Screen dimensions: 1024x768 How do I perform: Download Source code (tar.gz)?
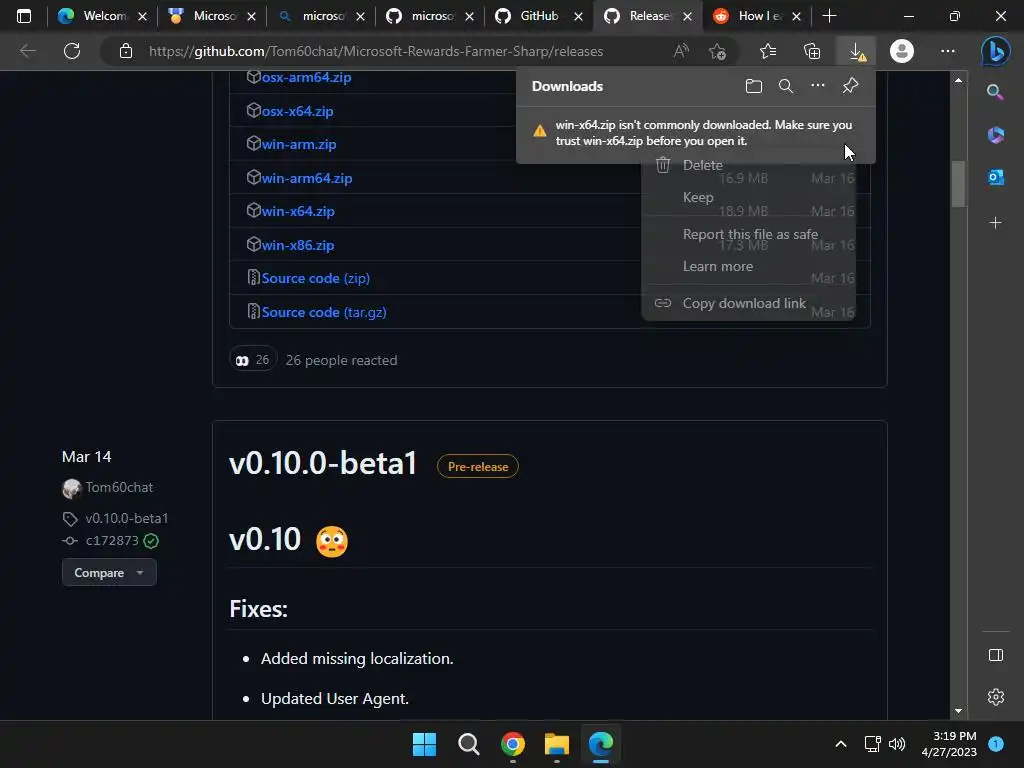pyautogui.click(x=324, y=312)
